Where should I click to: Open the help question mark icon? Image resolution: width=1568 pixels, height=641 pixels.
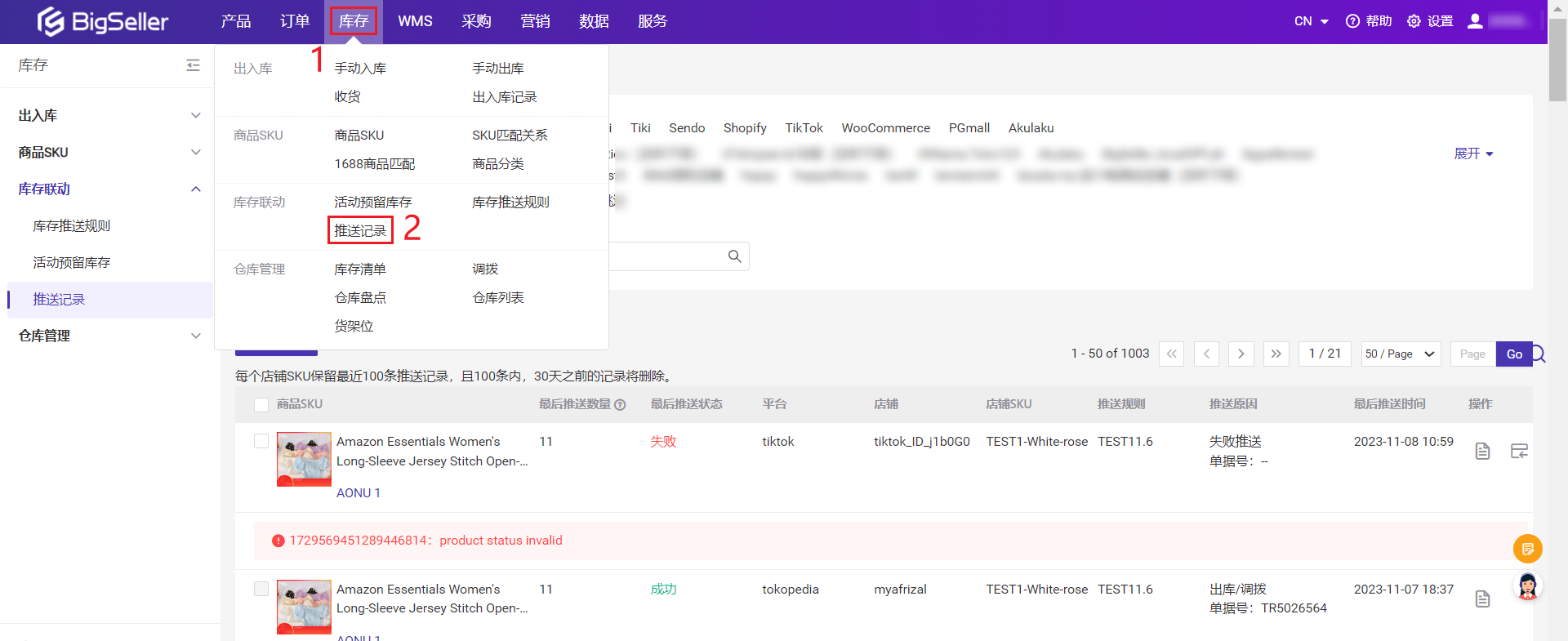pyautogui.click(x=1352, y=21)
